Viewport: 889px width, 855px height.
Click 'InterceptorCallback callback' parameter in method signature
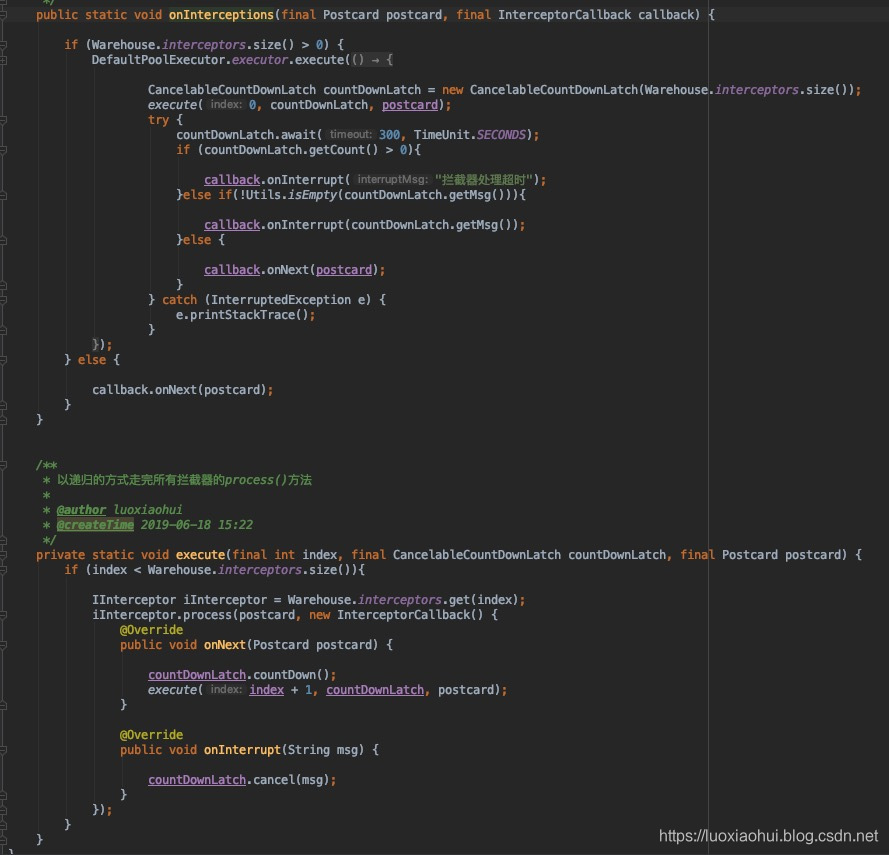598,15
